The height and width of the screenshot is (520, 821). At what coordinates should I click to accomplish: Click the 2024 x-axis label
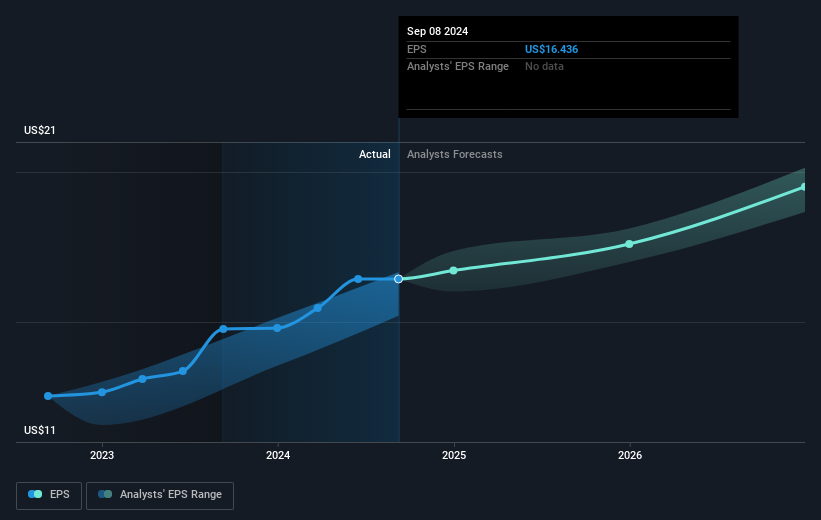(278, 456)
